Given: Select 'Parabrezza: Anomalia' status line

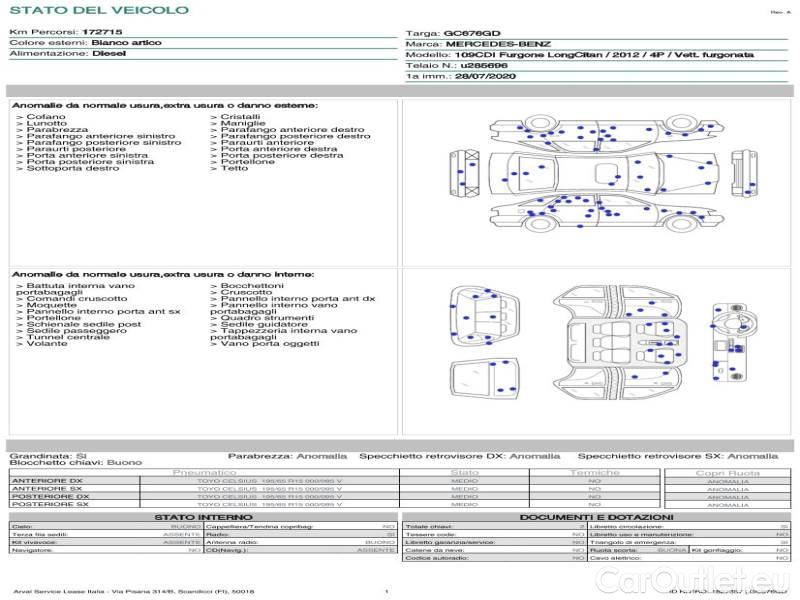Looking at the screenshot, I should (x=287, y=456).
